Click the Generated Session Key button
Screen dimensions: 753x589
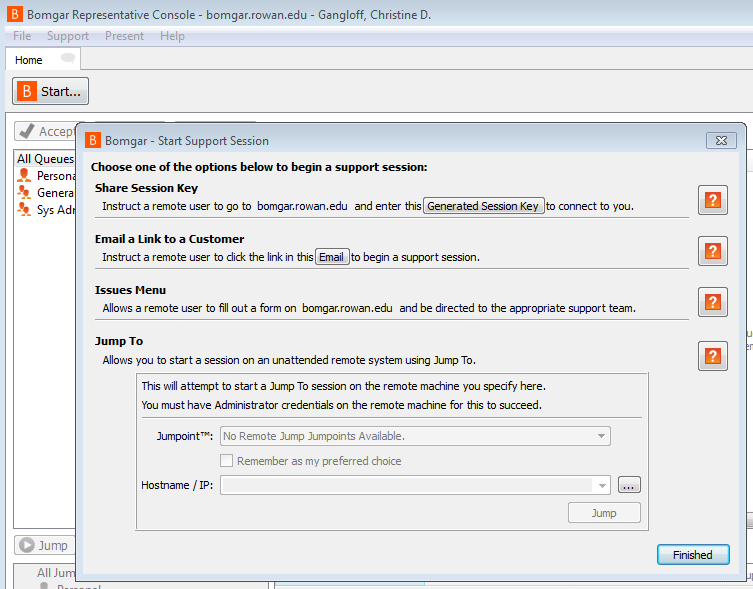pos(483,206)
